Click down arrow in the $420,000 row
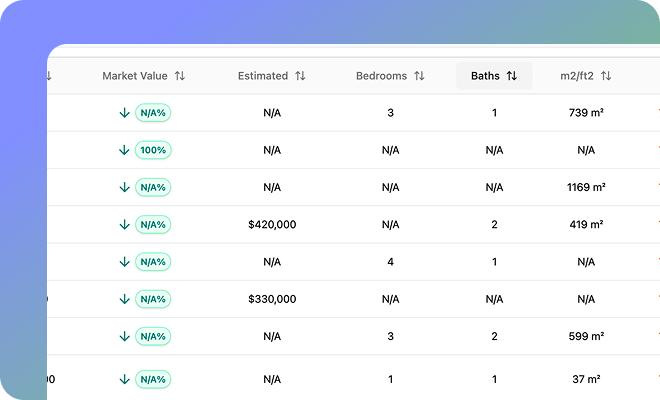Screen dimensions: 660x400 pos(125,225)
